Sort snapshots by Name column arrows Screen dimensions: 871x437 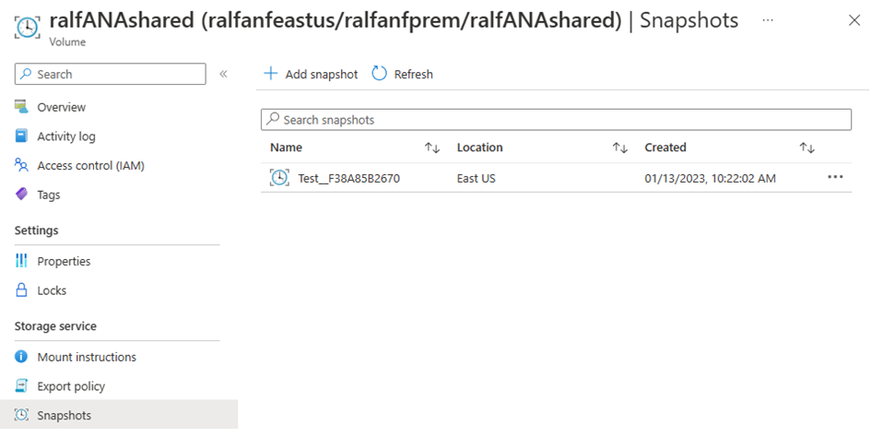pyautogui.click(x=432, y=148)
